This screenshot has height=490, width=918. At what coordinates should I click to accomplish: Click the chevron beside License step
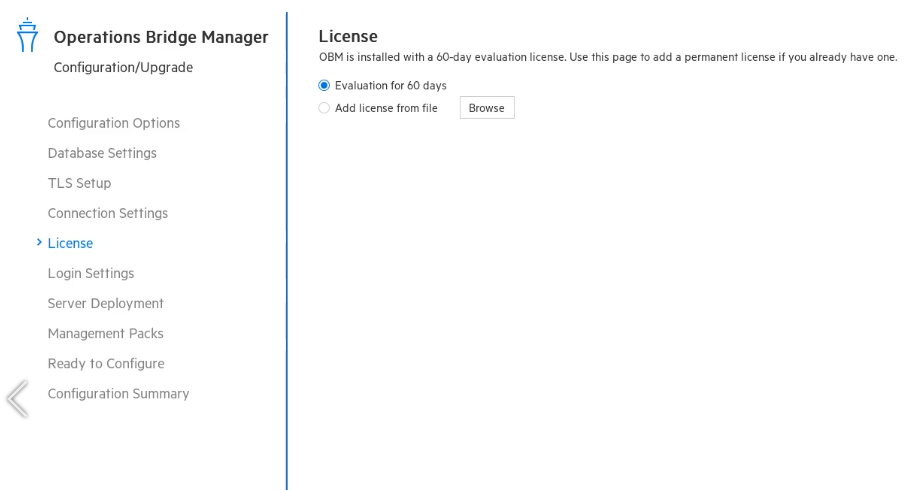click(39, 242)
